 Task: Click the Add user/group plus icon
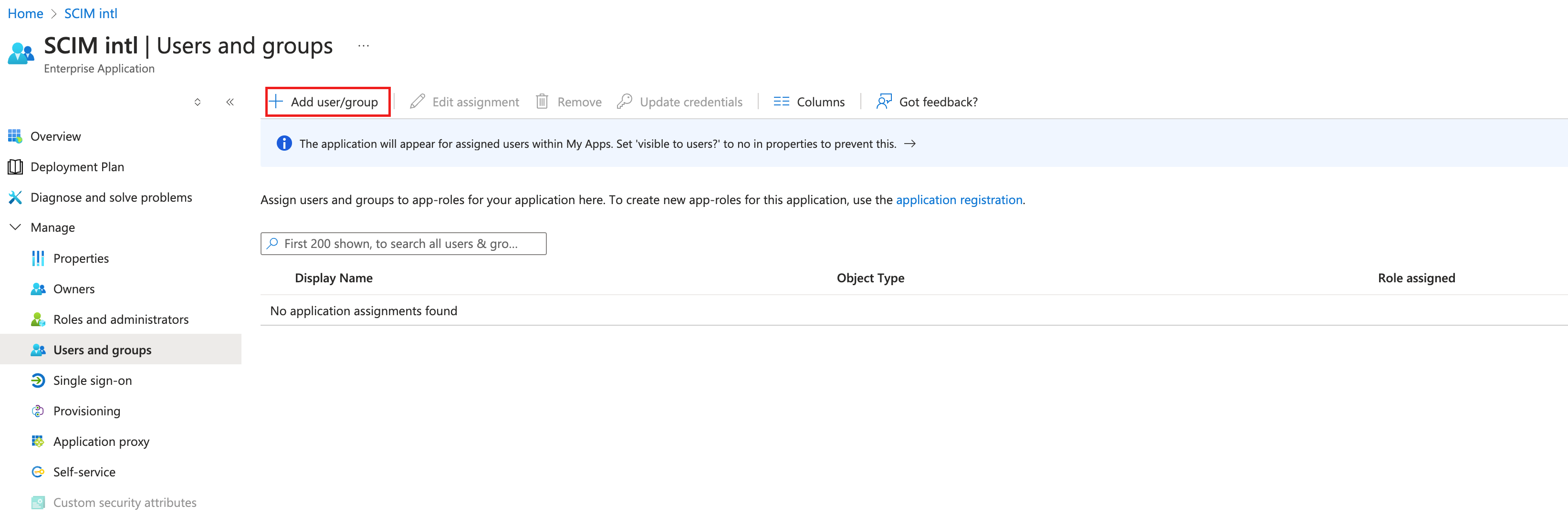coord(276,102)
